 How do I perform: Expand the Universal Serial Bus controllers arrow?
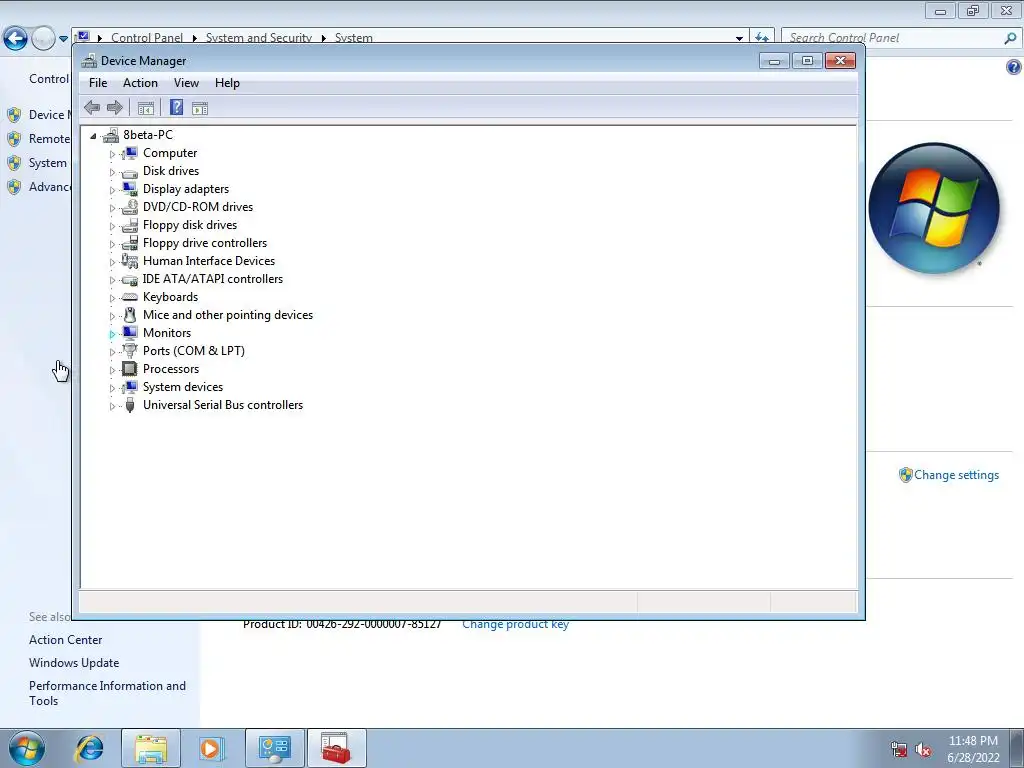point(112,406)
